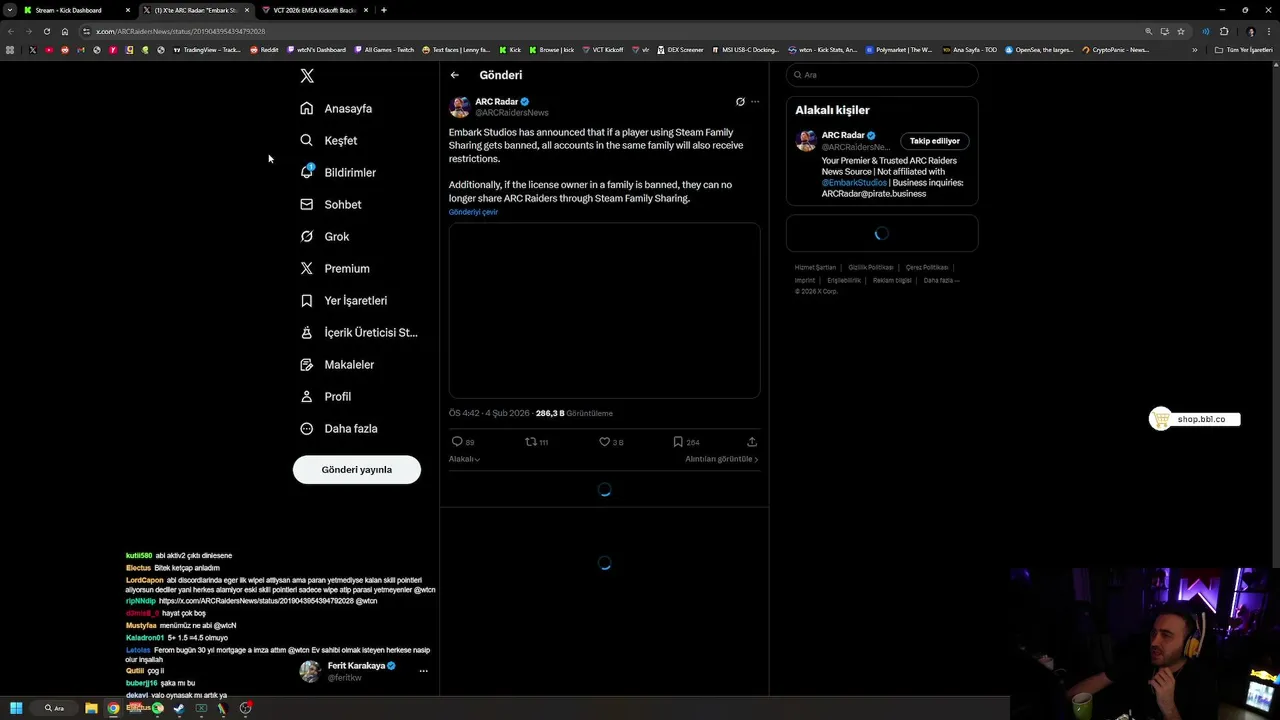The image size is (1280, 720).
Task: Open Bildirimler notifications
Action: click(338, 172)
